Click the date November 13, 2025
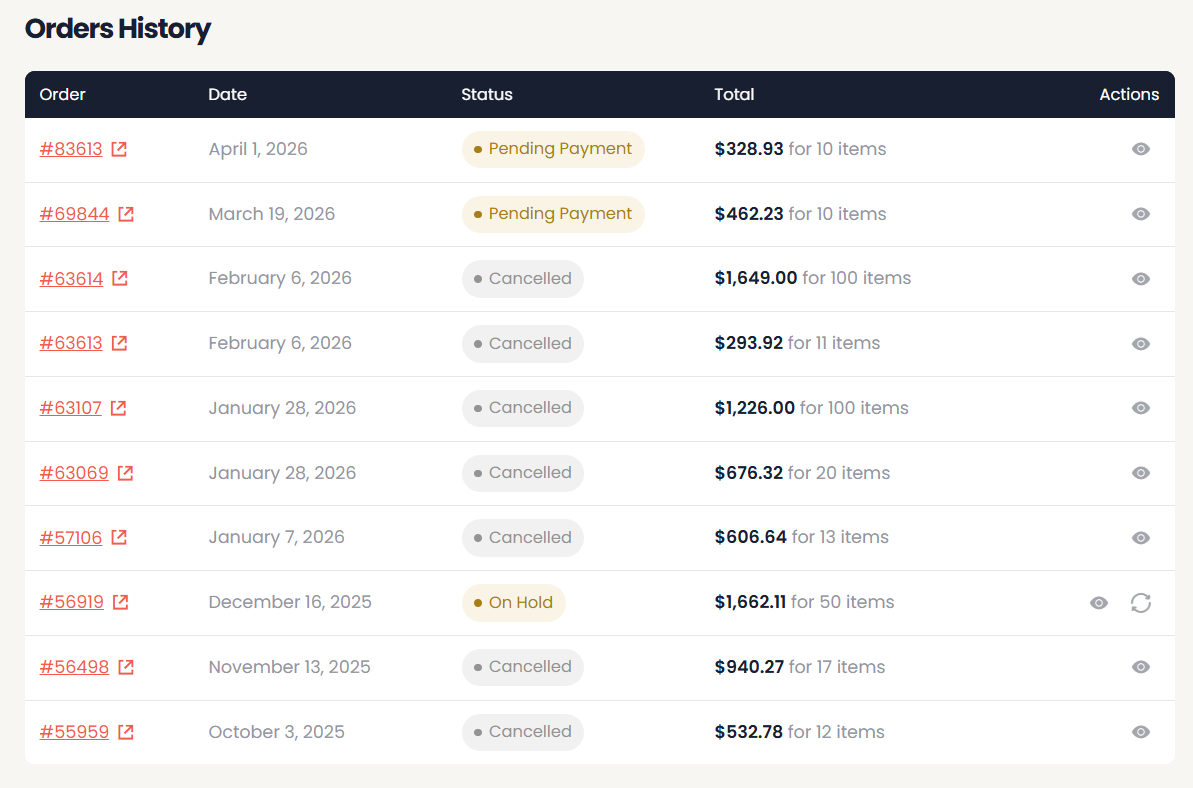This screenshot has width=1193, height=788. [289, 667]
